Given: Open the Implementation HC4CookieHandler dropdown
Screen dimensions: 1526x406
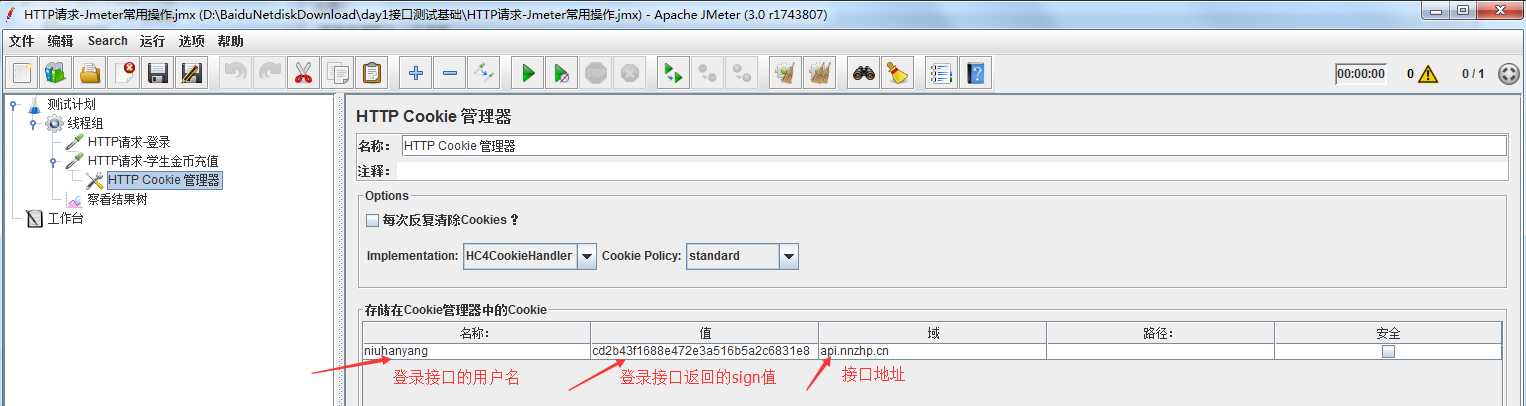Looking at the screenshot, I should click(x=587, y=256).
